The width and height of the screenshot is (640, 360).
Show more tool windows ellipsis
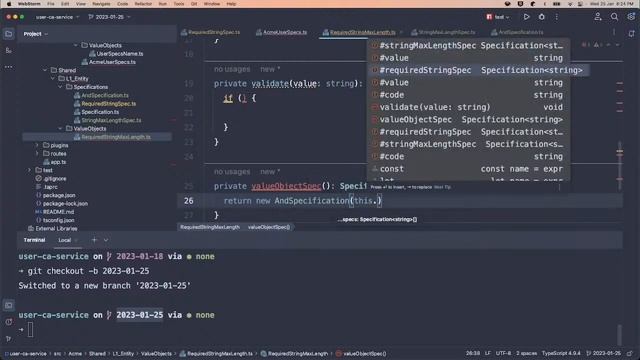pos(9,67)
